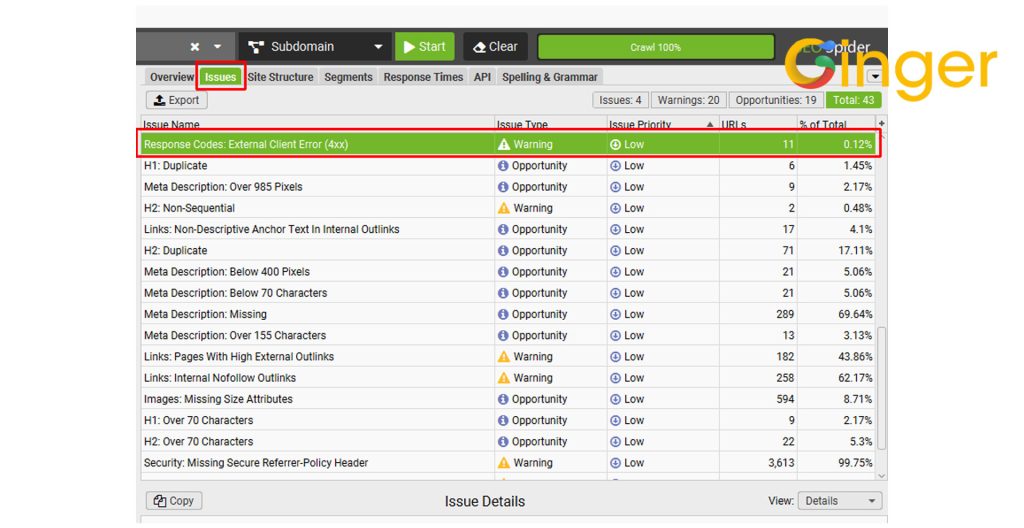Click Low priority icon in Meta Description: Missing row
Screen dimensions: 1024x528
pos(615,314)
